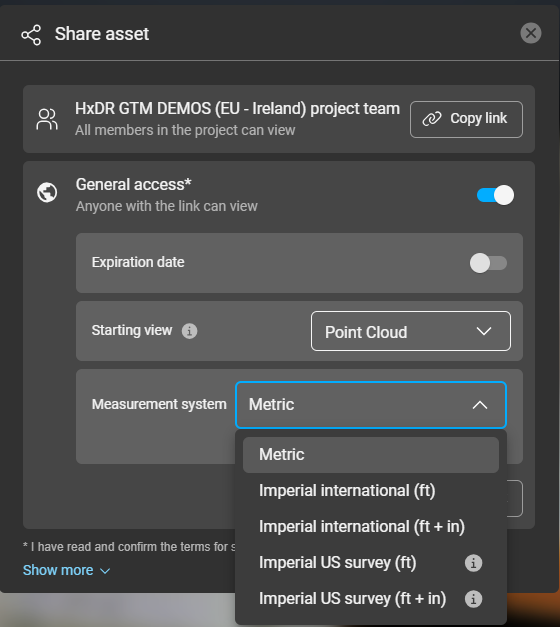Choose Imperial international (ft) option
560x627 pixels.
(x=371, y=491)
